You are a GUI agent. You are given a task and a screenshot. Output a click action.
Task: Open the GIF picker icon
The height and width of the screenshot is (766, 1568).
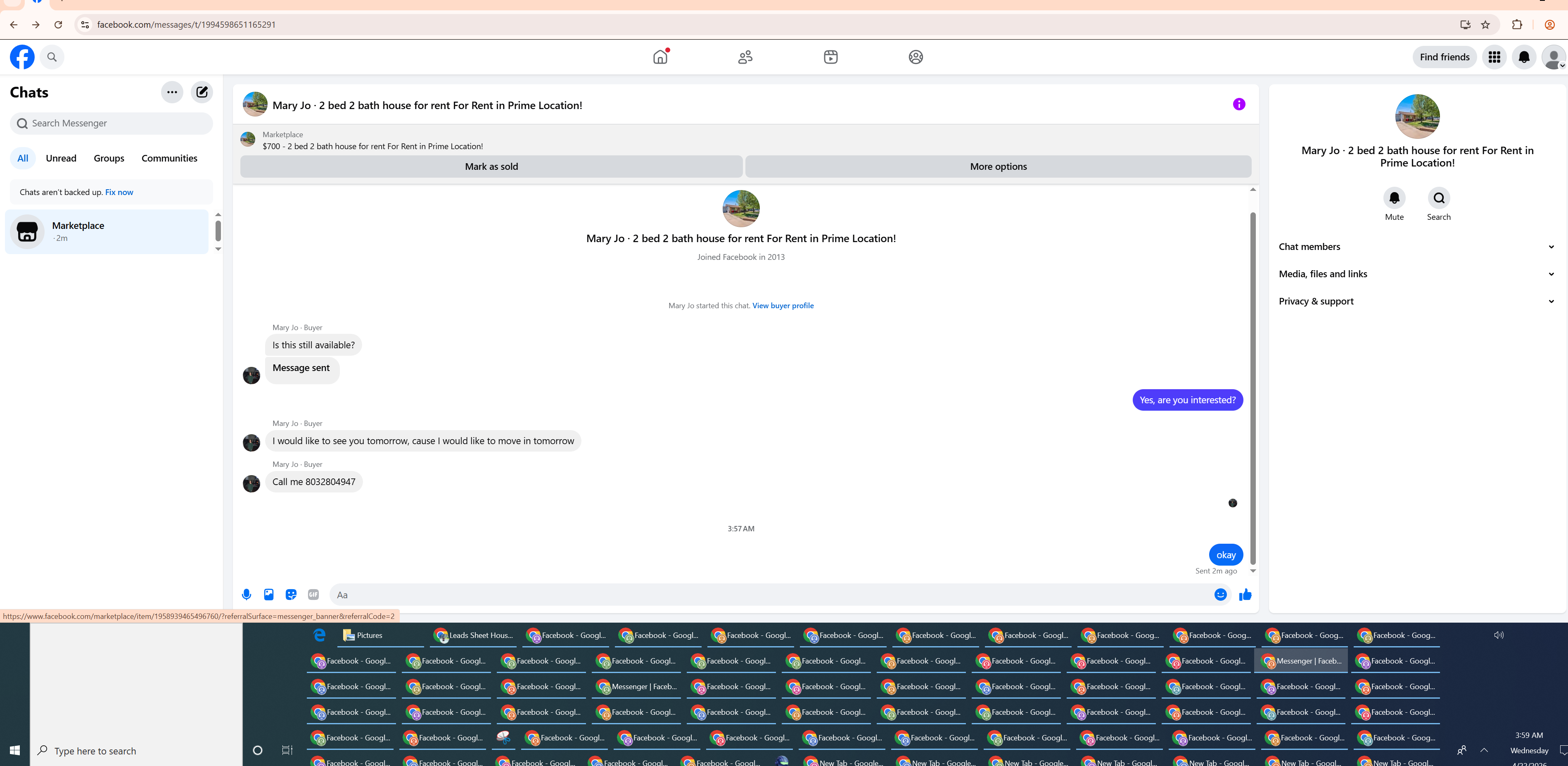pos(313,594)
